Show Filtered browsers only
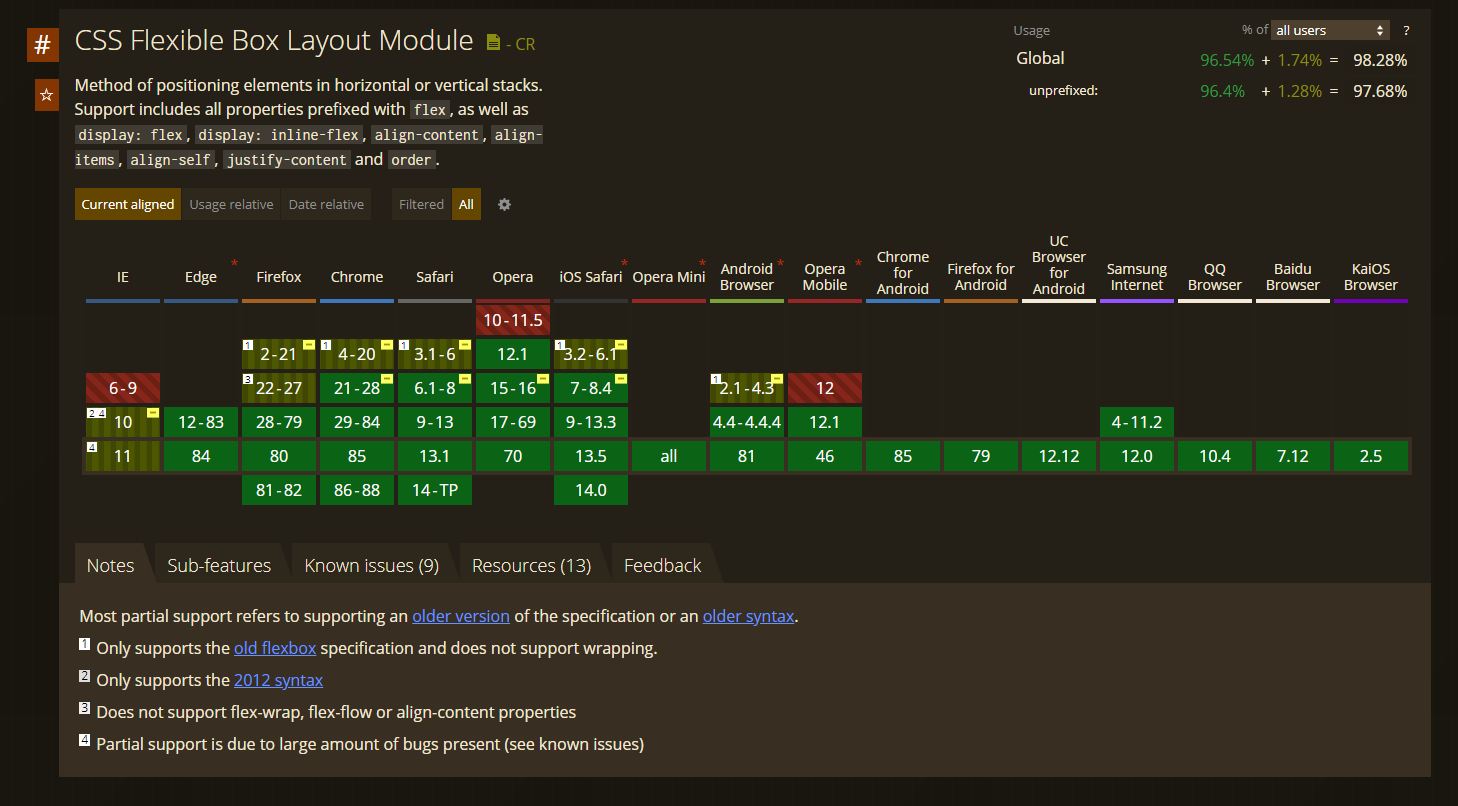 point(421,204)
